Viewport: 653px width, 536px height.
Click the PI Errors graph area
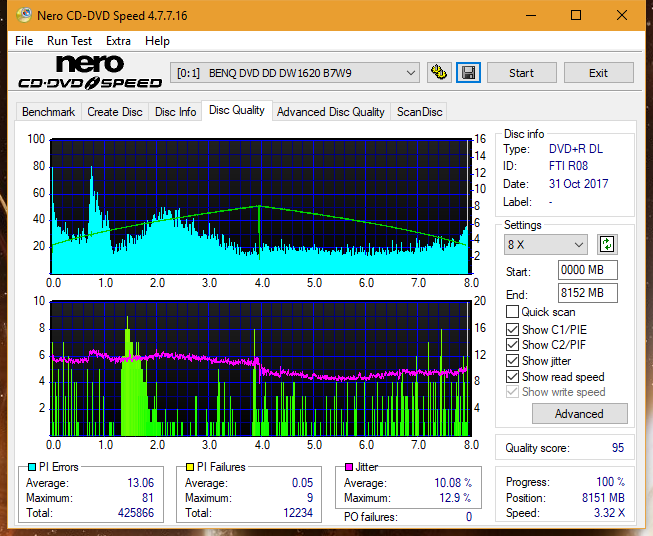[261, 207]
